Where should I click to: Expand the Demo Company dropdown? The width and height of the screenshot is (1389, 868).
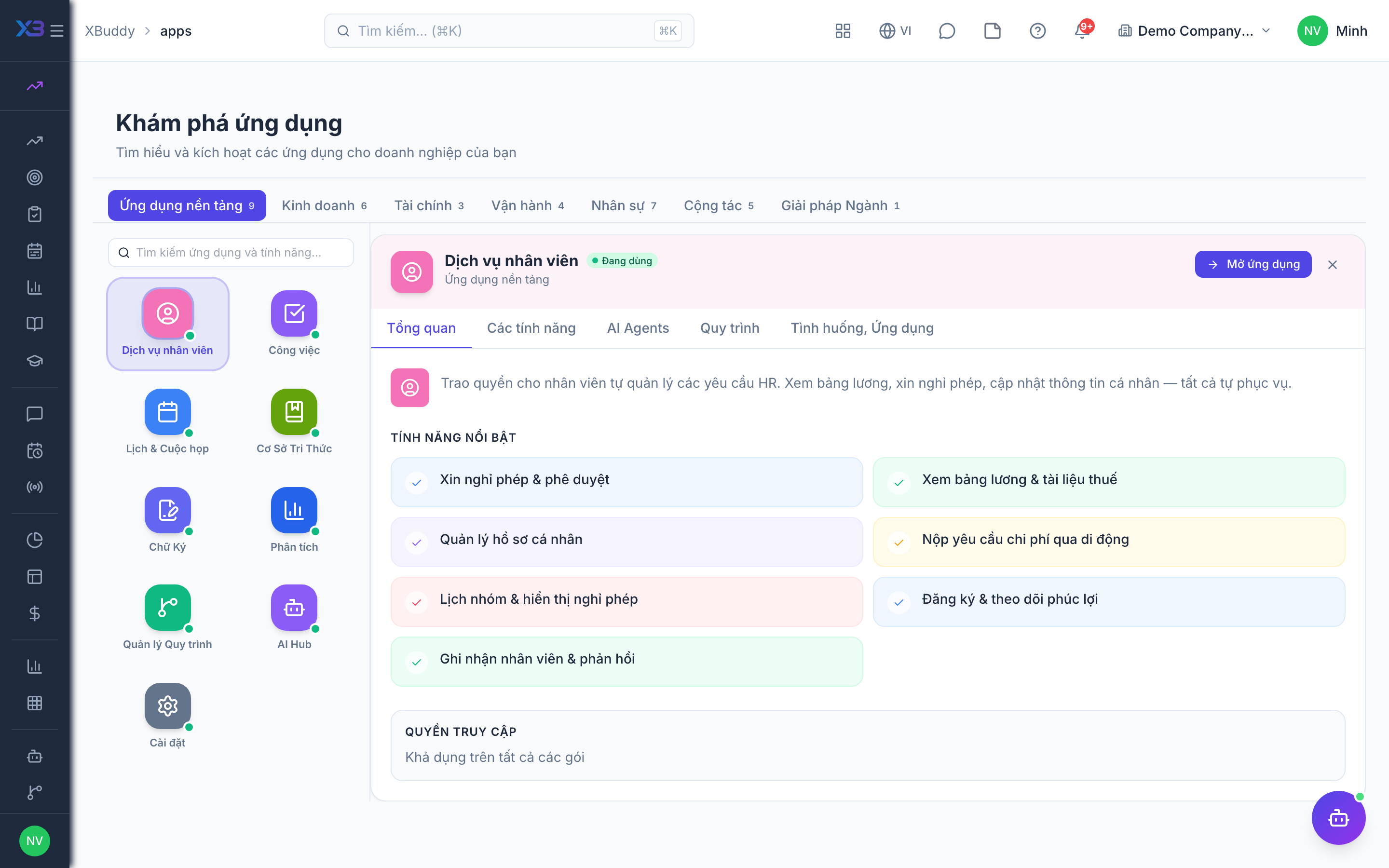1194,30
